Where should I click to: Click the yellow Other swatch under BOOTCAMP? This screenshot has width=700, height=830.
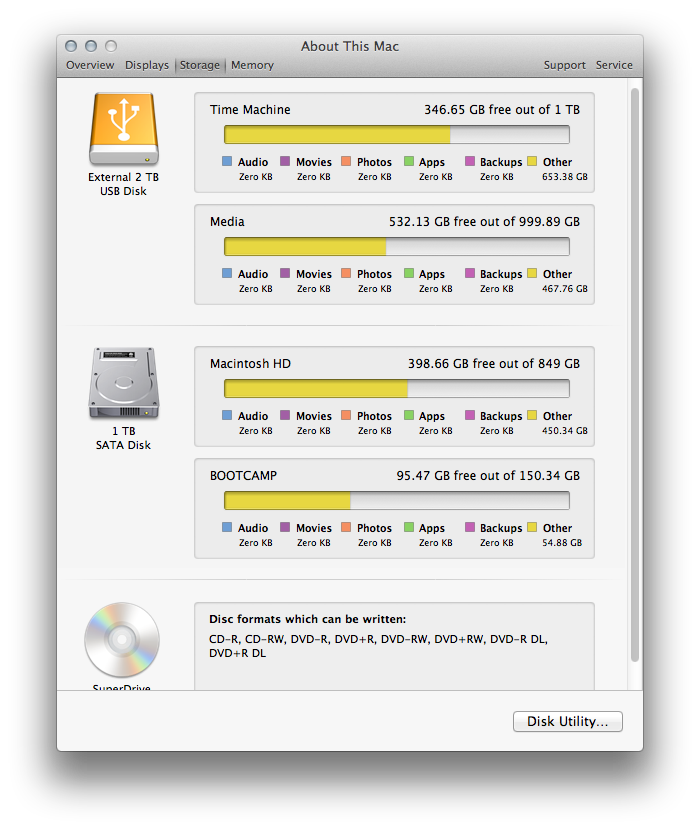coord(532,527)
